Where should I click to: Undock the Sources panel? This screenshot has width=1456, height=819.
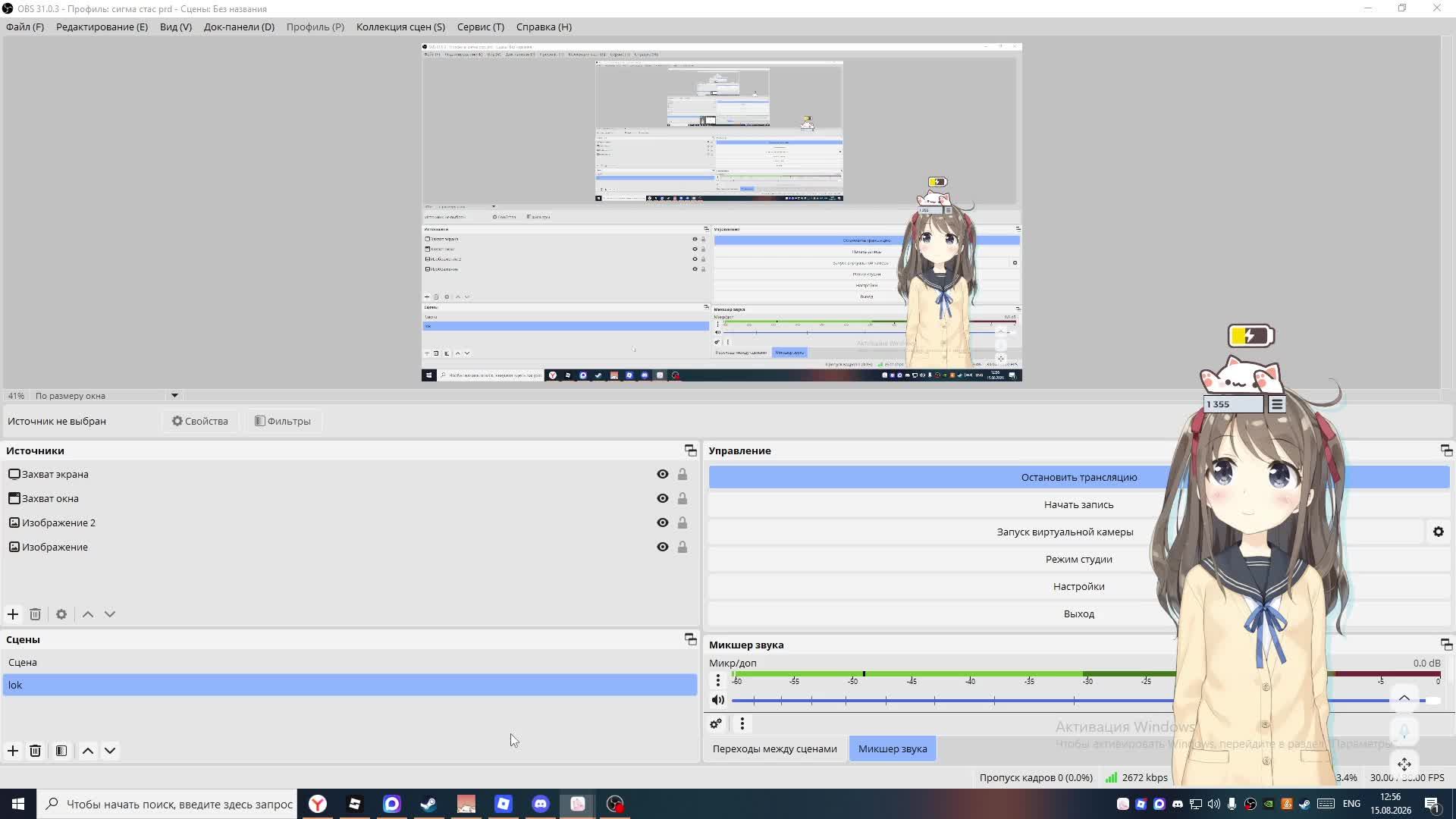(690, 450)
